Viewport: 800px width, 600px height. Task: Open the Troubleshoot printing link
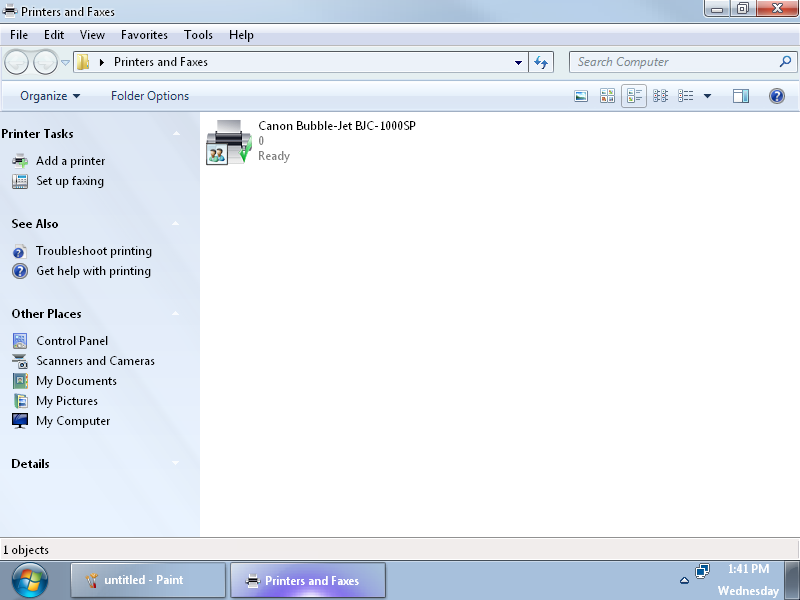(94, 251)
